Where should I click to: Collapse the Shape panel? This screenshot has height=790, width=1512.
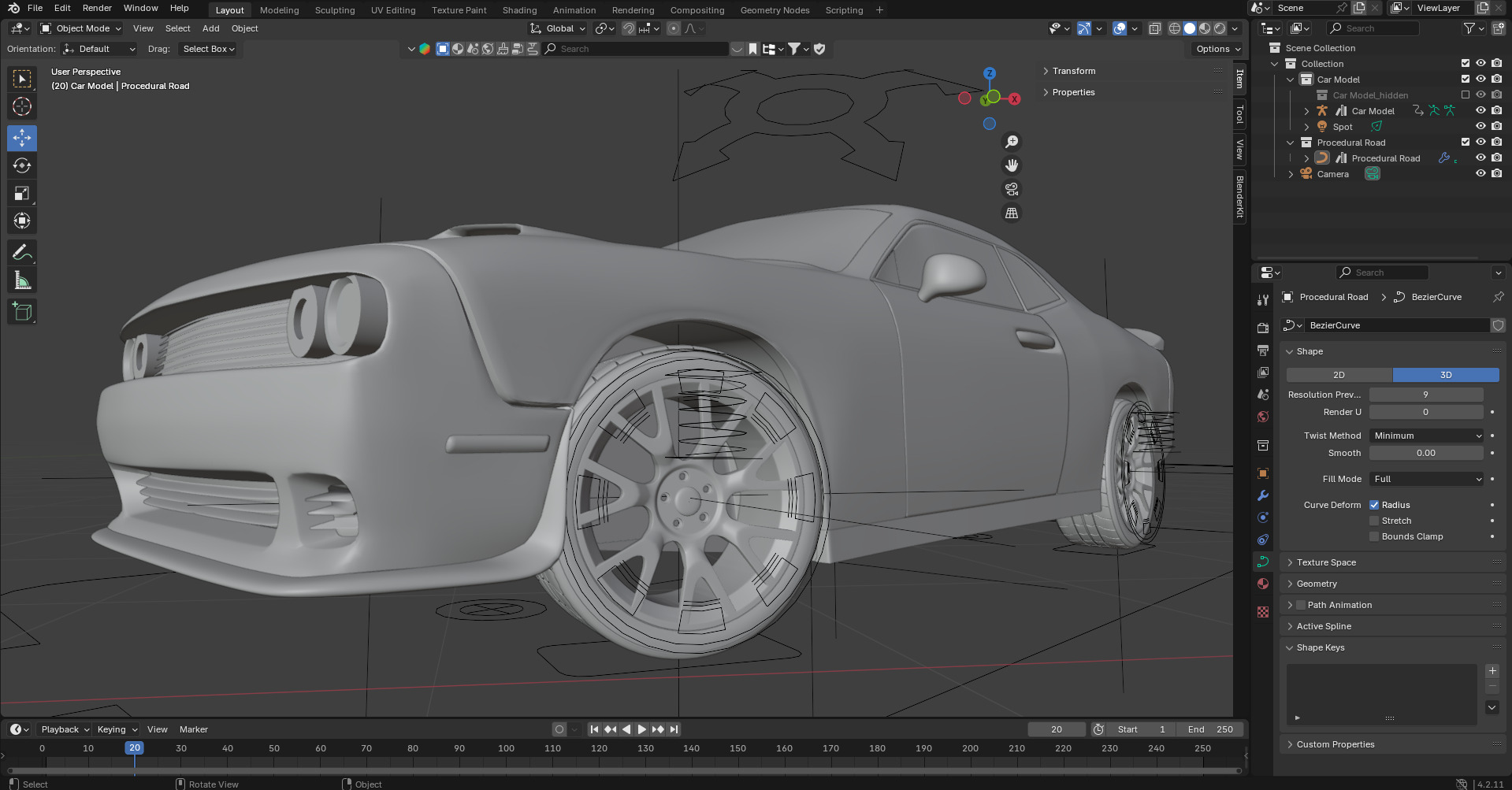[x=1310, y=351]
